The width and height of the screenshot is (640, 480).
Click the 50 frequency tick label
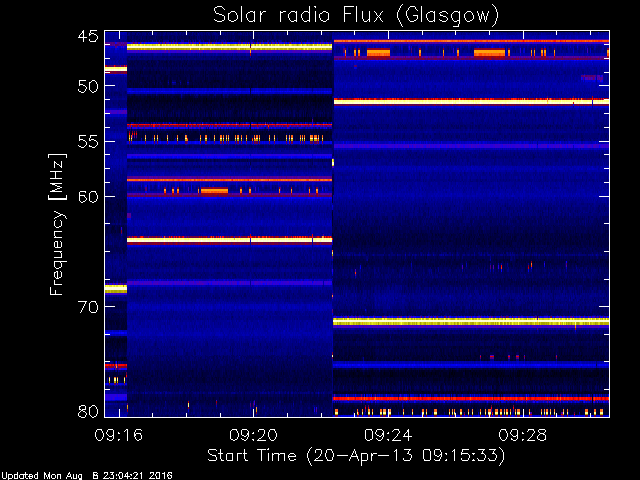click(88, 86)
